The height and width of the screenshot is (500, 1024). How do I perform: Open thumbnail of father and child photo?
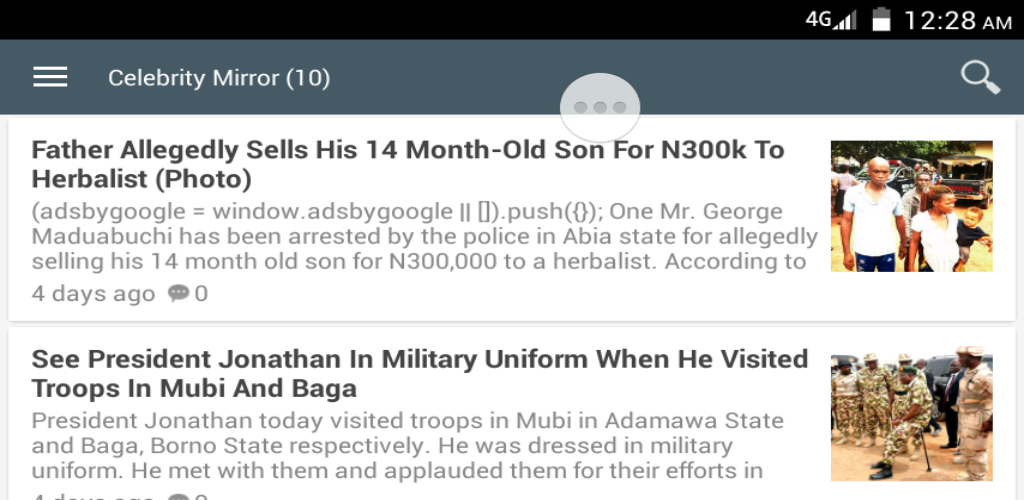pyautogui.click(x=911, y=206)
